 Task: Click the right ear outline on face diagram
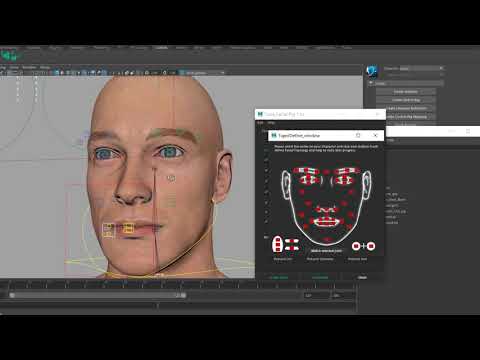[x=367, y=185]
